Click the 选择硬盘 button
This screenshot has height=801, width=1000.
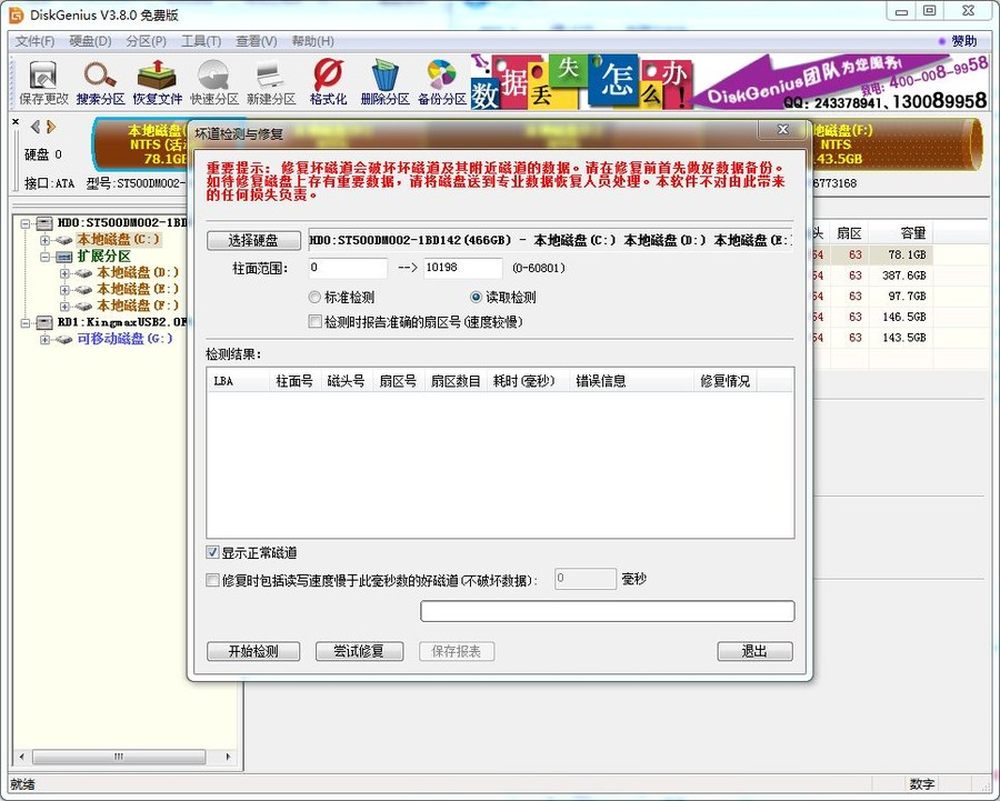click(x=253, y=241)
